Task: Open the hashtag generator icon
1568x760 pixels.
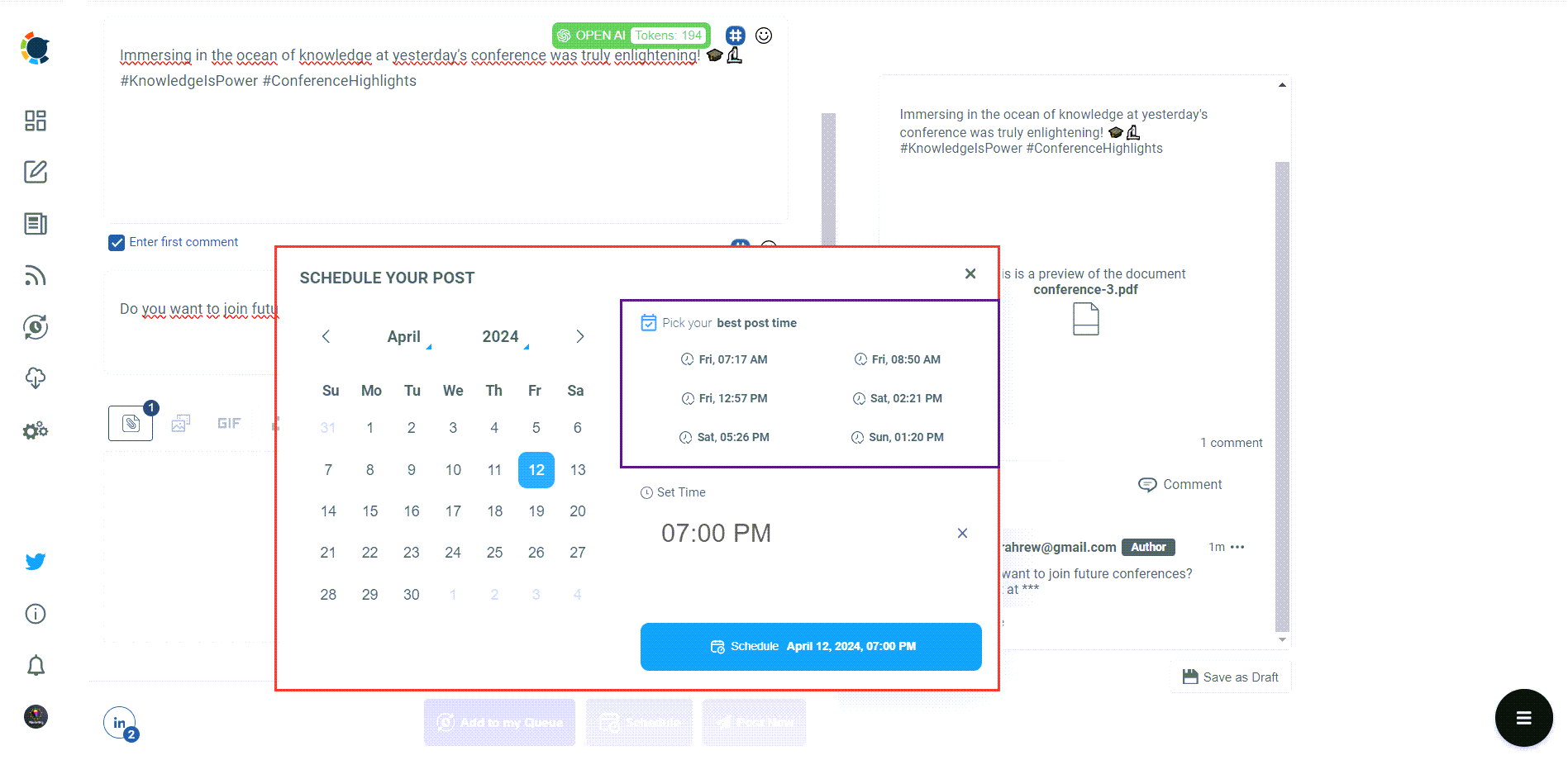Action: (735, 35)
